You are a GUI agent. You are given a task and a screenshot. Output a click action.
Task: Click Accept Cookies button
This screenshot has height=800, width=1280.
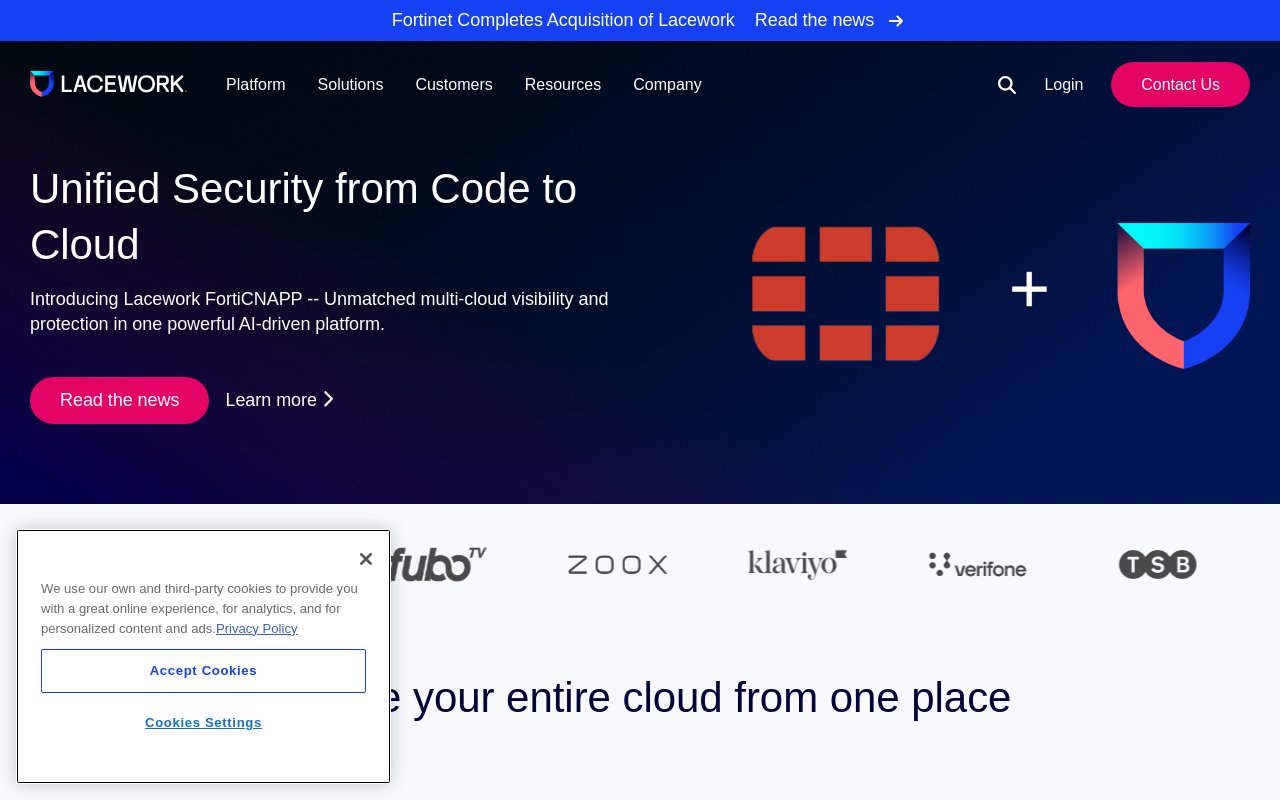pos(203,671)
